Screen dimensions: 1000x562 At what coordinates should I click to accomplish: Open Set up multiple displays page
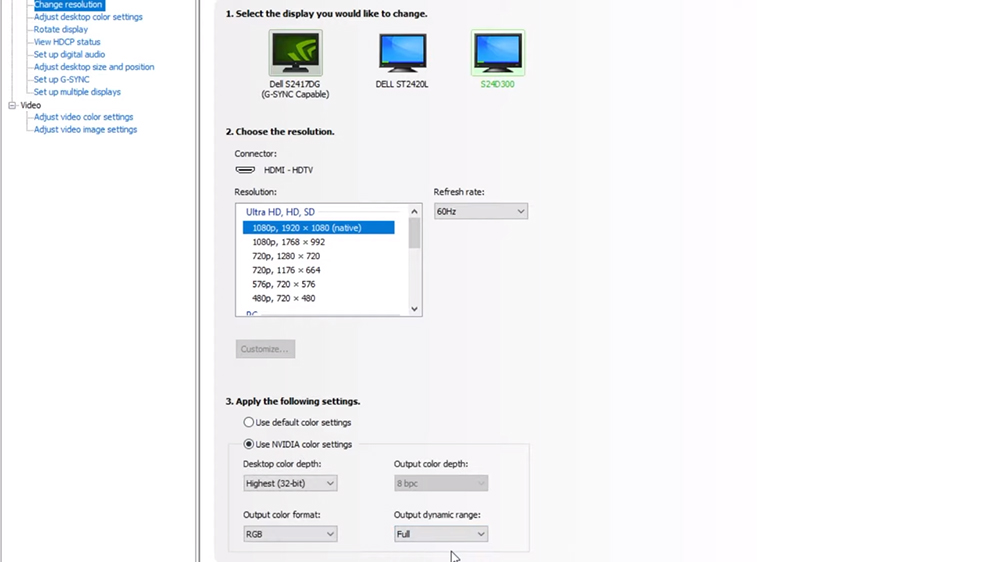pyautogui.click(x=77, y=92)
